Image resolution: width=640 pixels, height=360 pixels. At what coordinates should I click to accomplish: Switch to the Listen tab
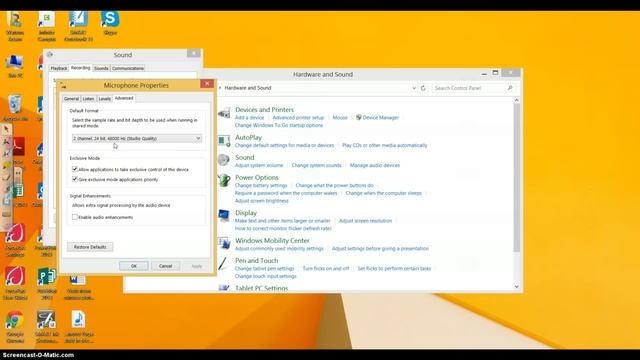click(88, 98)
